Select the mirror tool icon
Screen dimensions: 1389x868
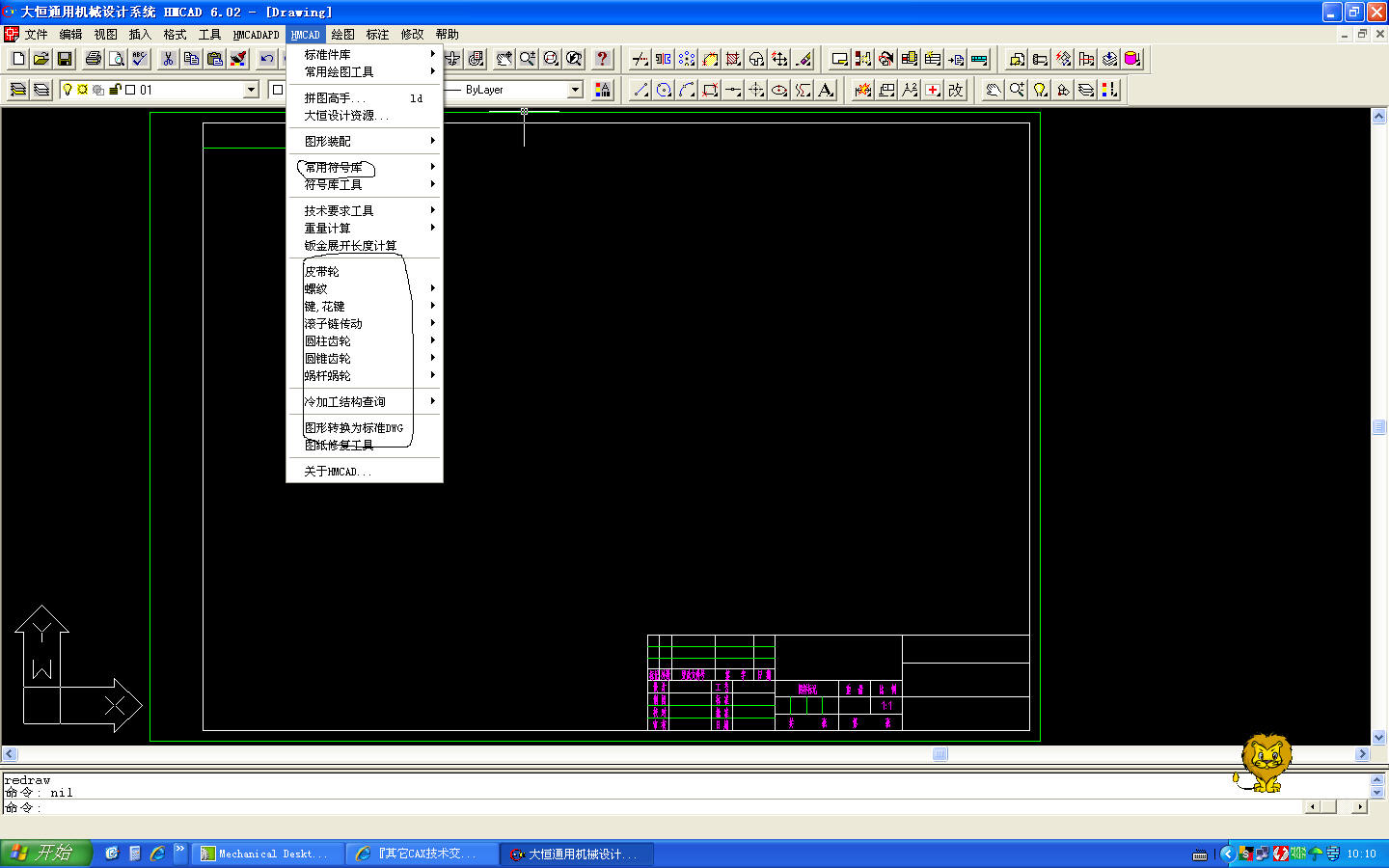[x=664, y=59]
